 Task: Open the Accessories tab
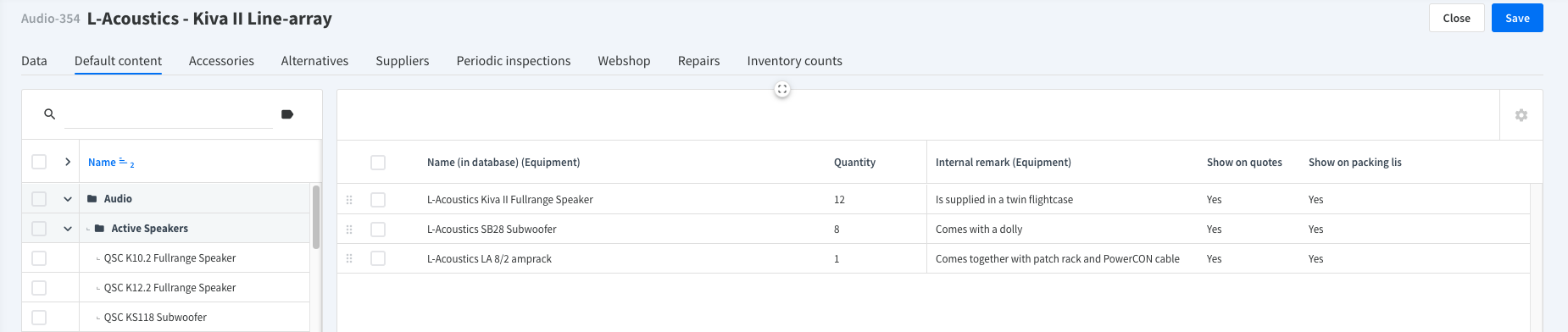click(x=221, y=61)
